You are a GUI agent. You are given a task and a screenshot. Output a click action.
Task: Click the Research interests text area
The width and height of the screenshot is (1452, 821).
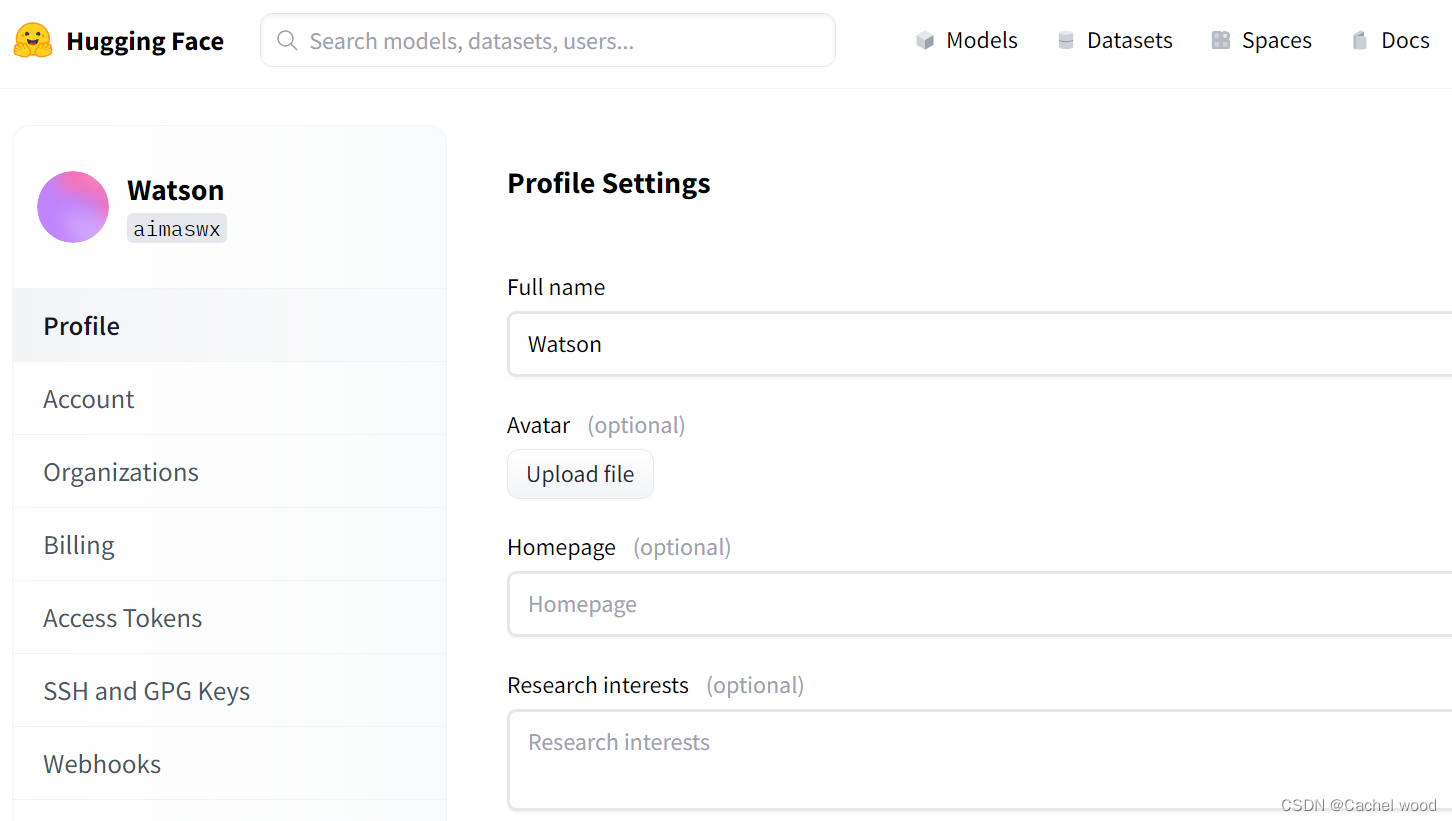(980, 760)
